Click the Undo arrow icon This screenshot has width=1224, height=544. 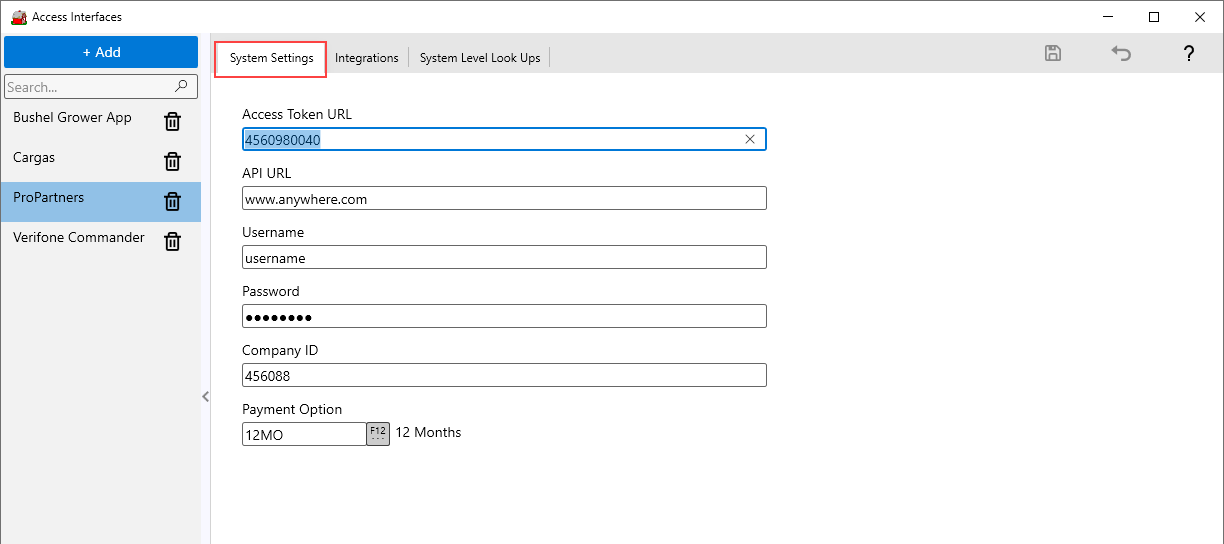pos(1121,54)
